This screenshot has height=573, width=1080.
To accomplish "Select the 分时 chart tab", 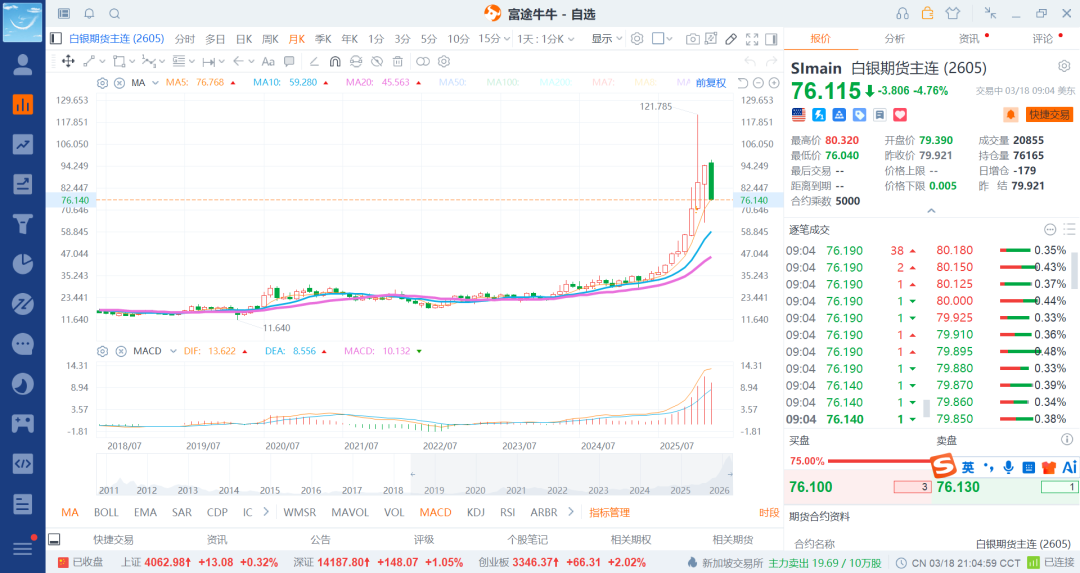I will pos(185,39).
